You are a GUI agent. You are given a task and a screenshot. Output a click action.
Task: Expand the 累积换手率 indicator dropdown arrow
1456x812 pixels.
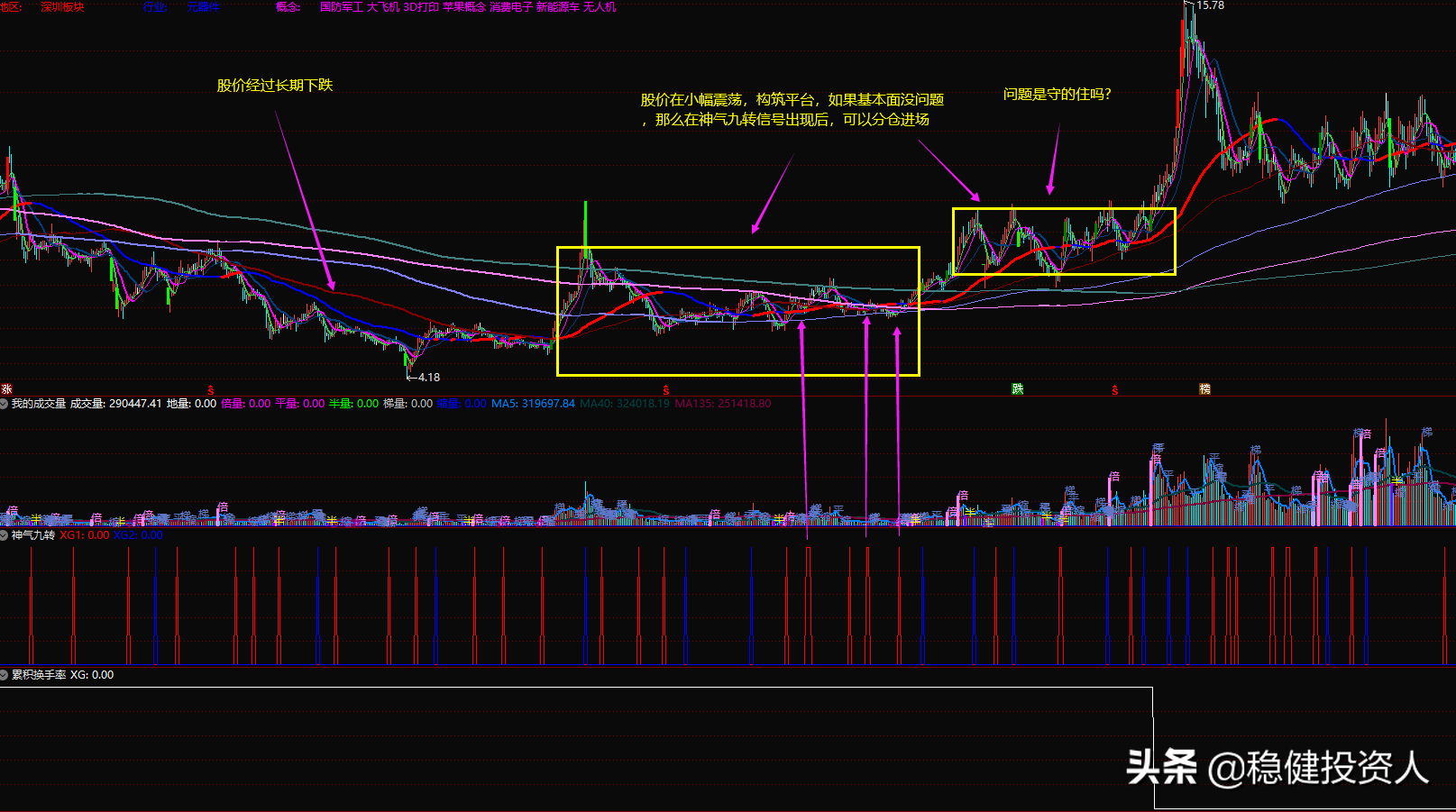(5, 675)
